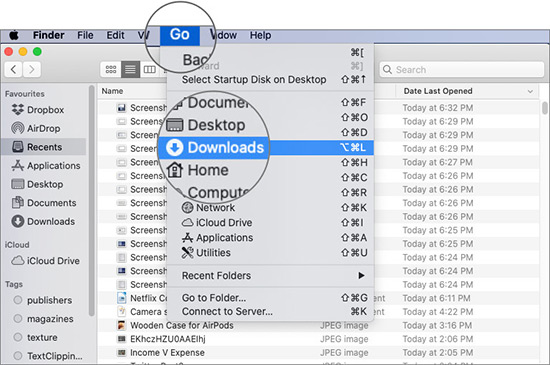550x365 pixels.
Task: Open Documents in the sidebar
Action: (44, 203)
